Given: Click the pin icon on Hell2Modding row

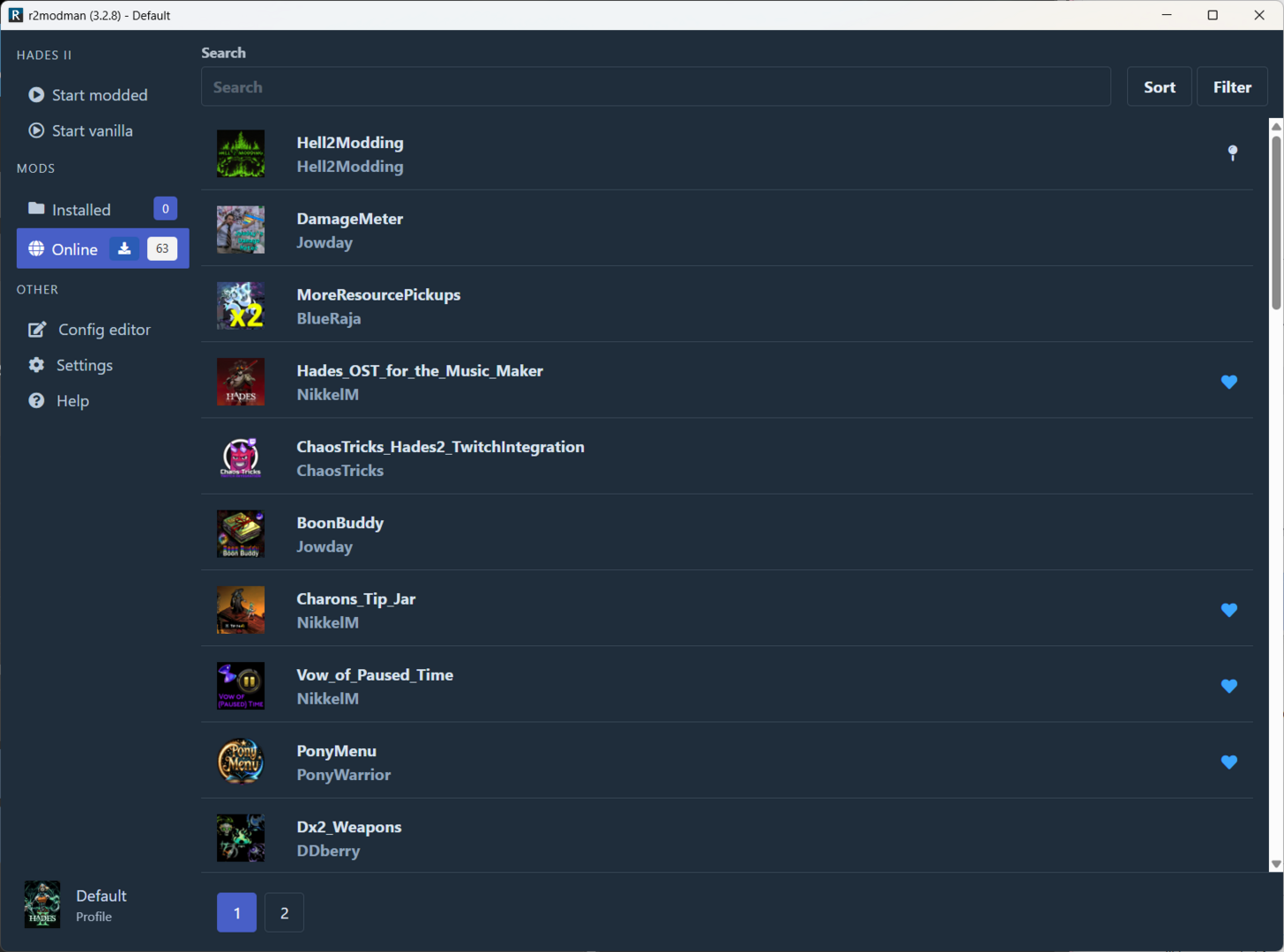Looking at the screenshot, I should coord(1233,152).
